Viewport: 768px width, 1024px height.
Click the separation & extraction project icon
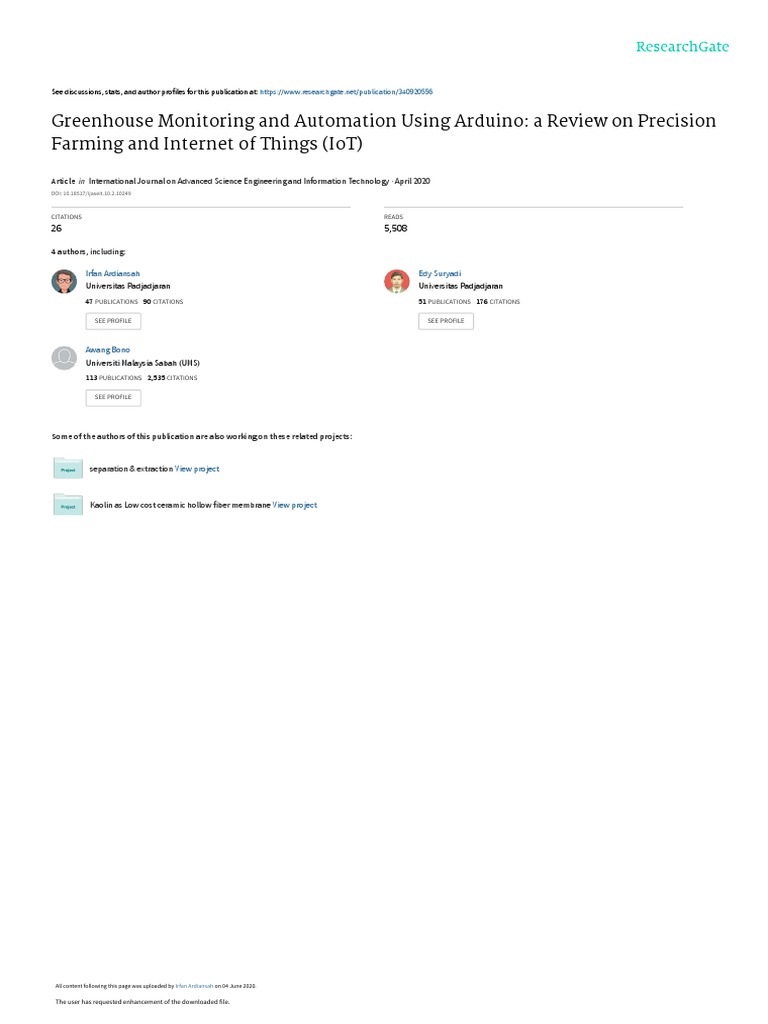click(68, 468)
